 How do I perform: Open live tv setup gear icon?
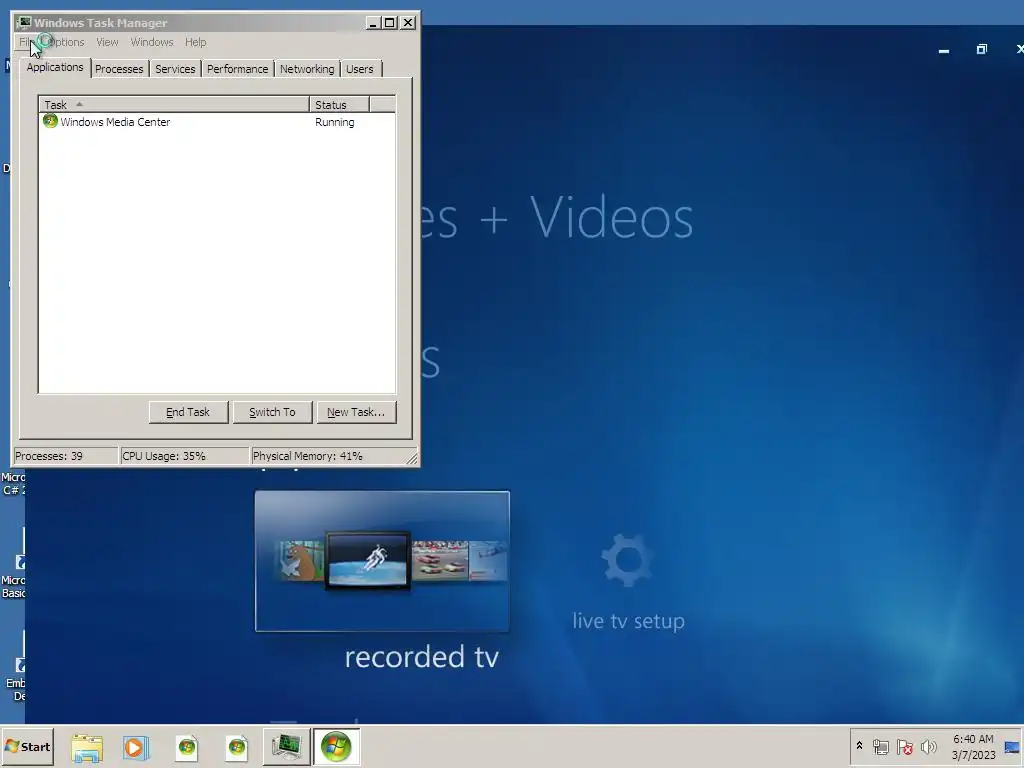point(627,560)
